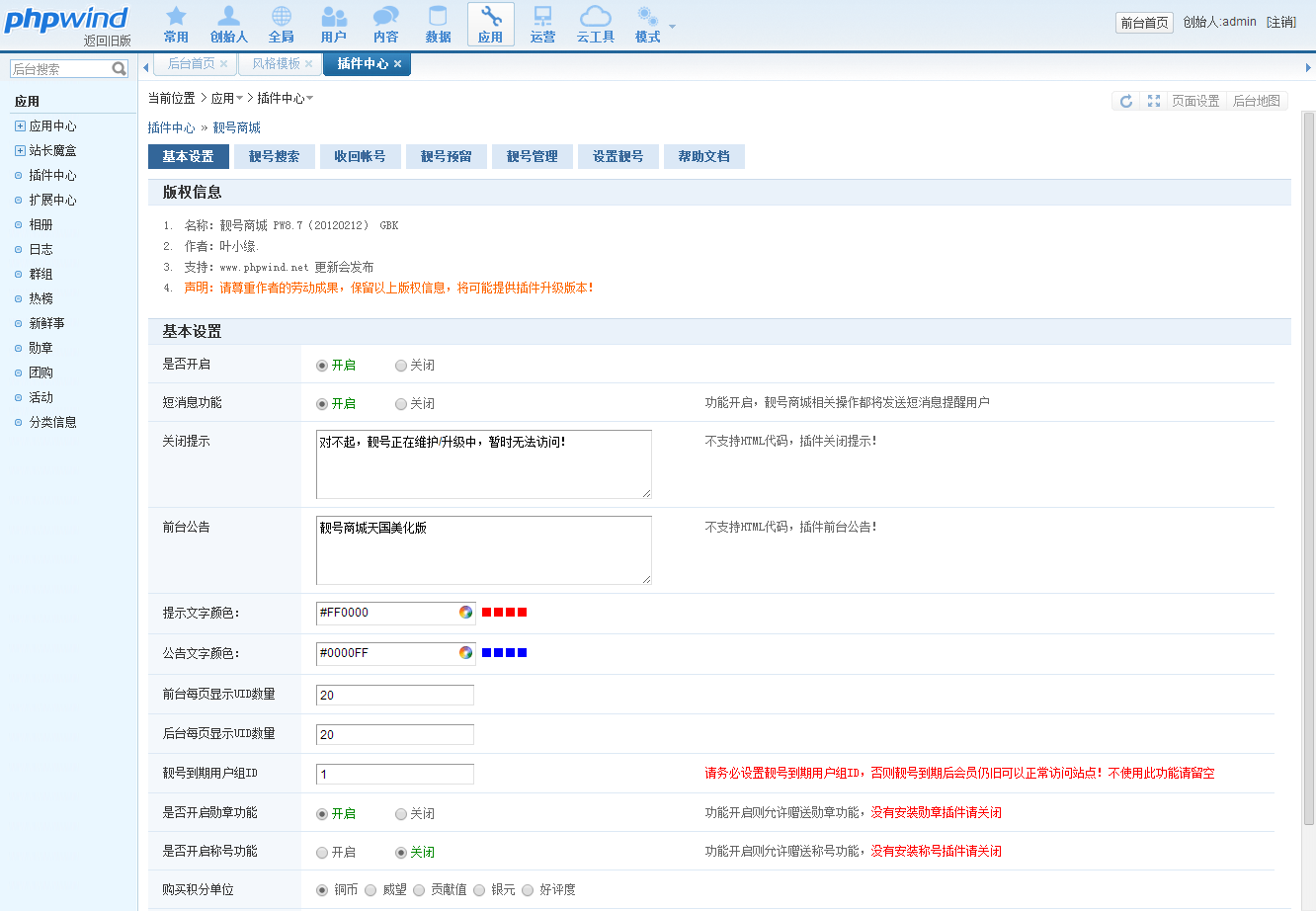The image size is (1316, 911).
Task: Expand 站长魔盒 in the sidebar
Action: pyautogui.click(x=20, y=151)
